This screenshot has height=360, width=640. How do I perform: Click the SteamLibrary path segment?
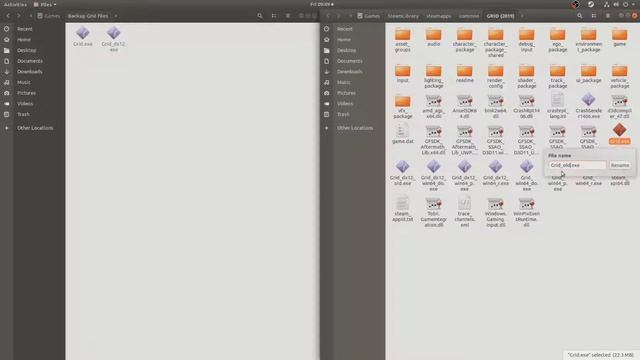pyautogui.click(x=403, y=16)
